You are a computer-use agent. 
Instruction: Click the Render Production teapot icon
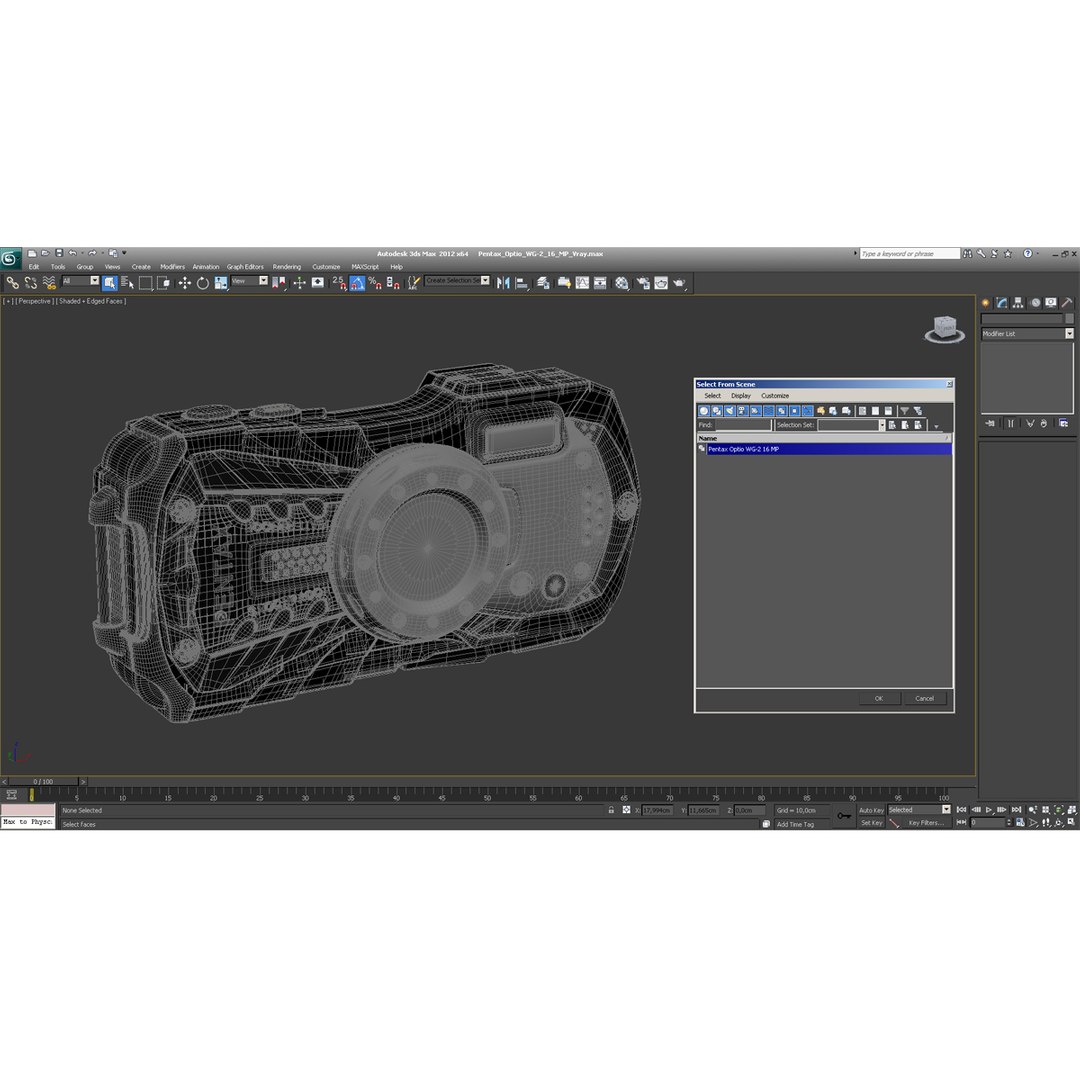coord(679,282)
